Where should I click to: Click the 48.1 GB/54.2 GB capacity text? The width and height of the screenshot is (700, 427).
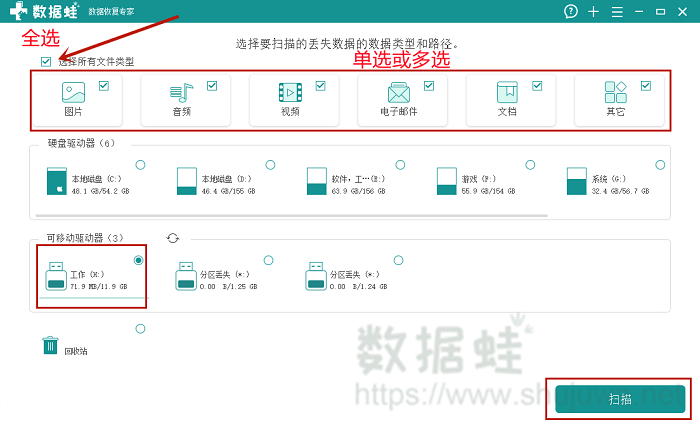click(x=100, y=191)
